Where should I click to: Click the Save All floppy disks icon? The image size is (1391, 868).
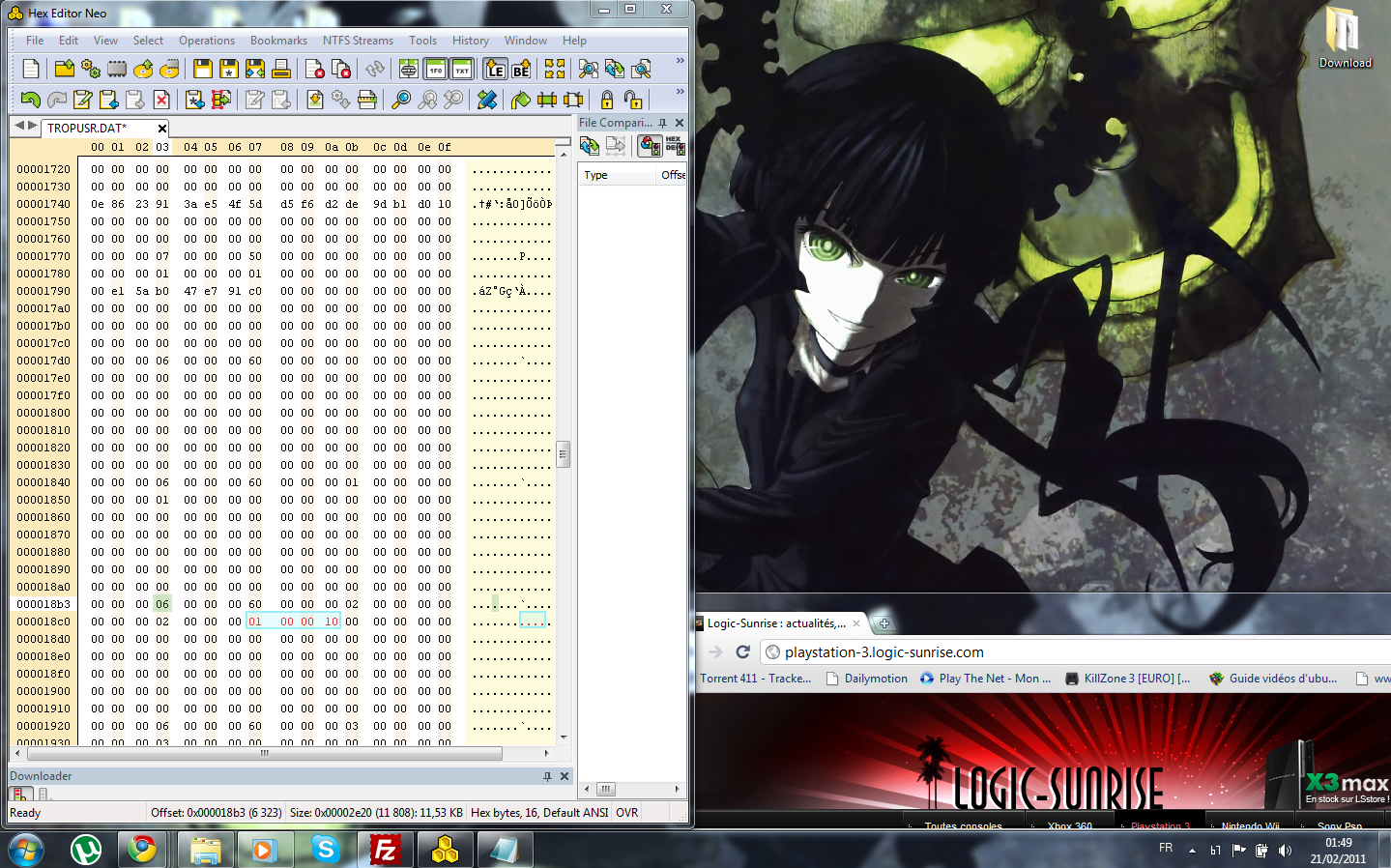point(255,69)
